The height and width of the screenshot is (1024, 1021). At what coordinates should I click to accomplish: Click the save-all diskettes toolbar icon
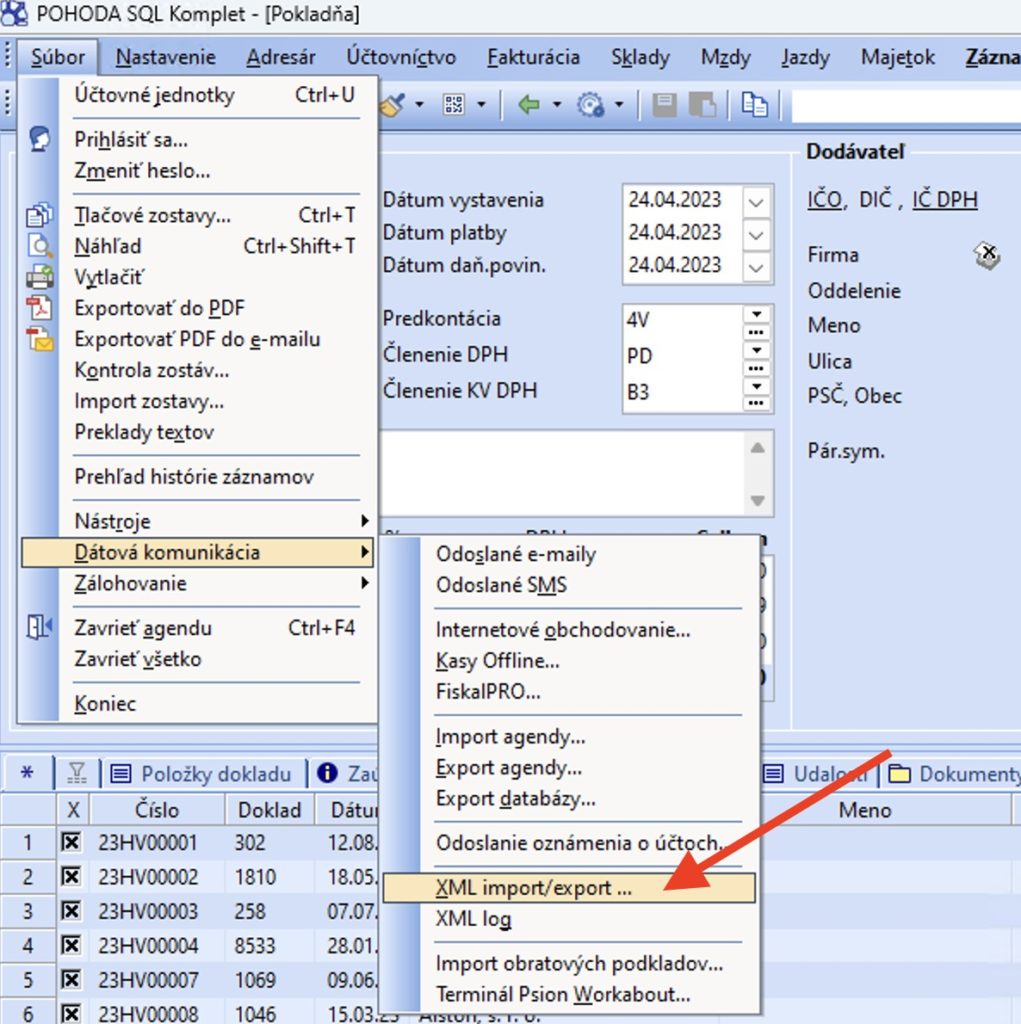pos(703,104)
